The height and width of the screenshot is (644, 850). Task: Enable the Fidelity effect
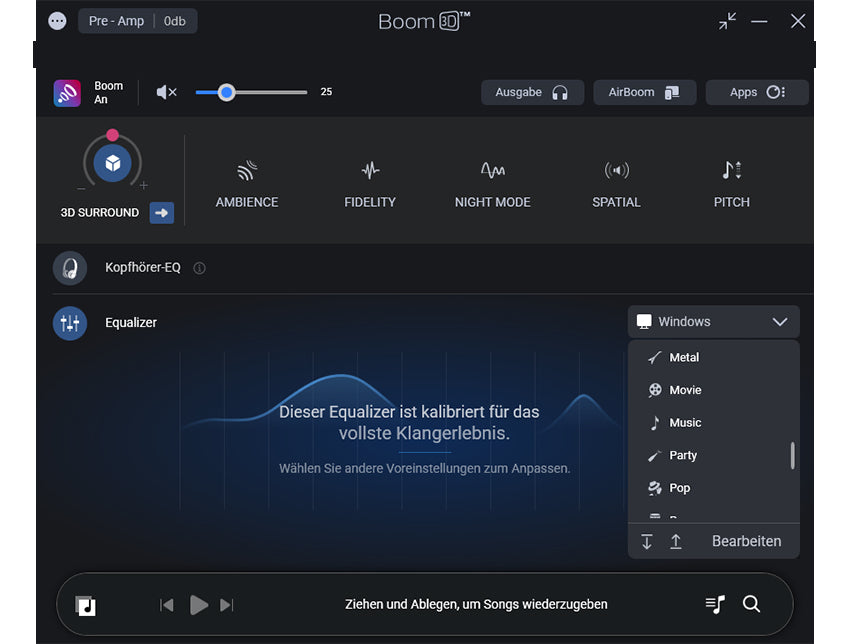coord(370,184)
